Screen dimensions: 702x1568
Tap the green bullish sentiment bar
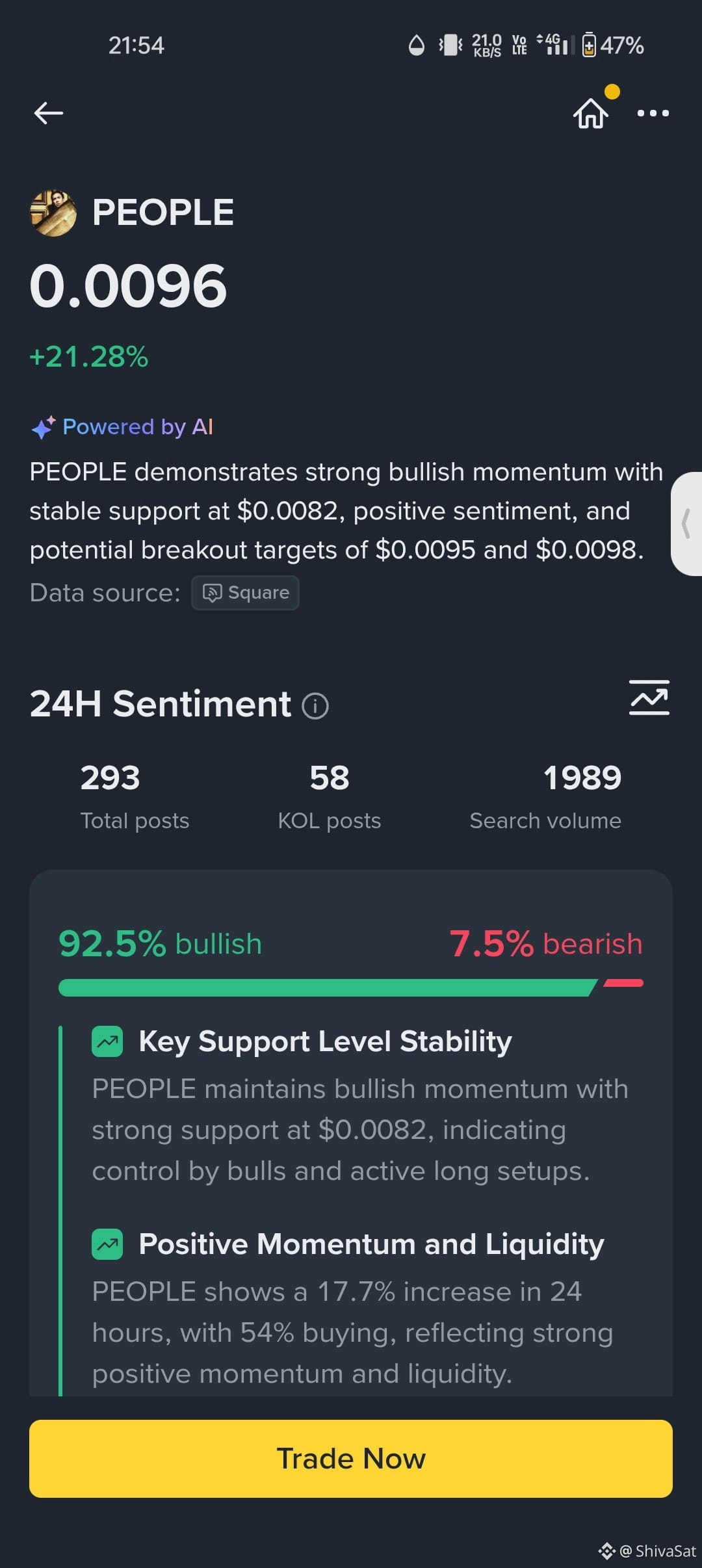click(x=328, y=987)
